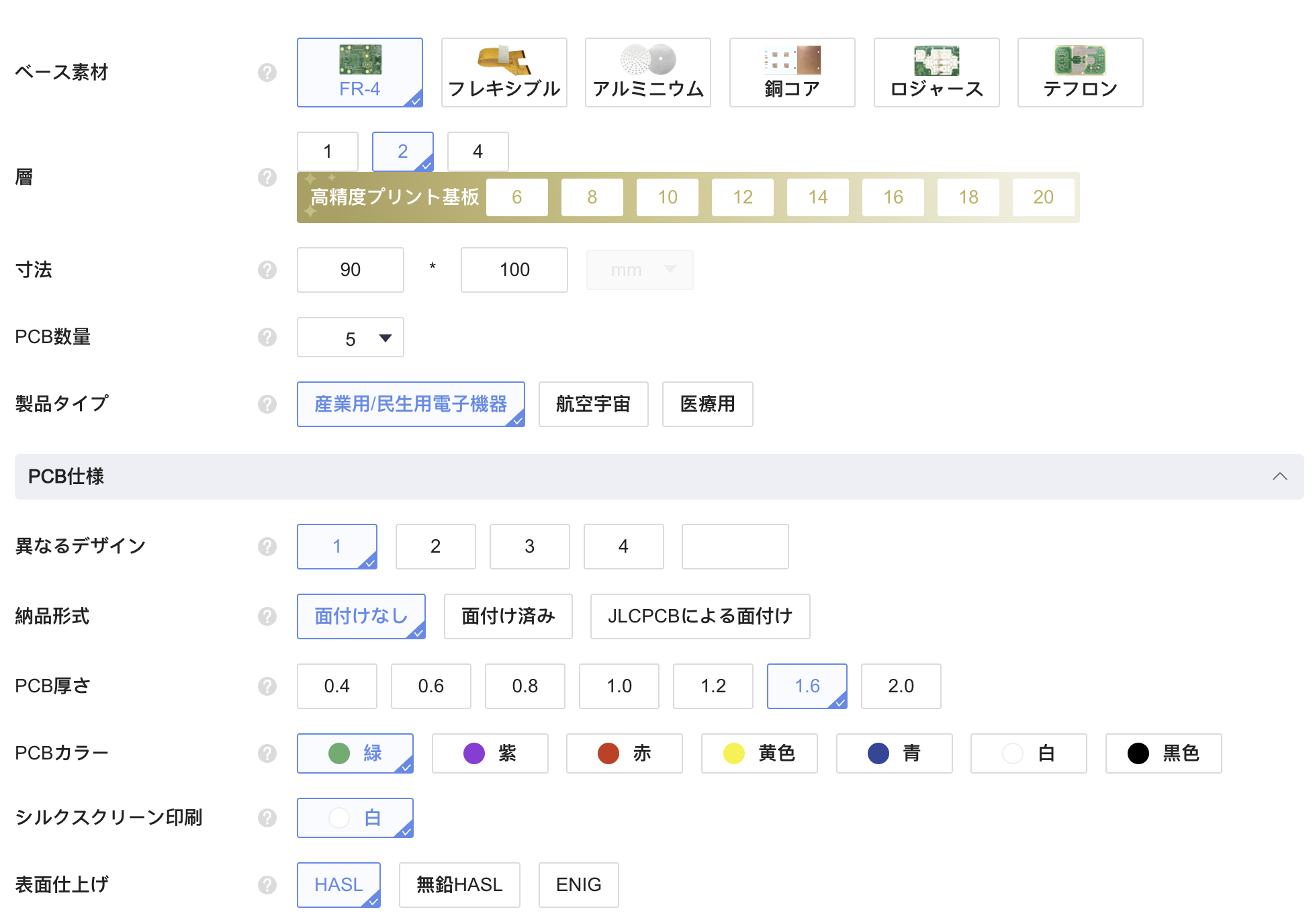Click help icon next to PCB数量
Image resolution: width=1315 pixels, height=924 pixels.
click(267, 337)
